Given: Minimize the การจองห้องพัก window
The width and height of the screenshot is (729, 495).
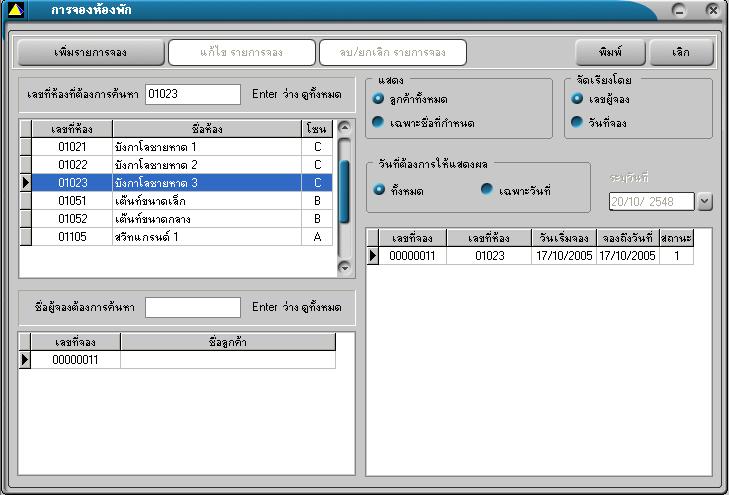Looking at the screenshot, I should [679, 10].
